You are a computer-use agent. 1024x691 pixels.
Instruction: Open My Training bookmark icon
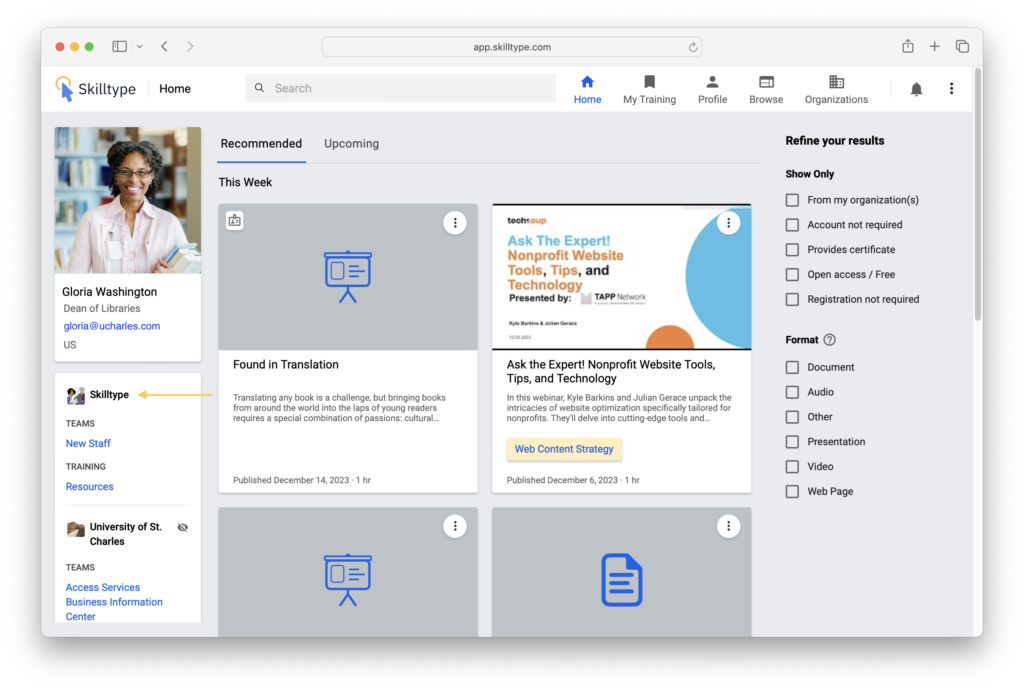(649, 82)
